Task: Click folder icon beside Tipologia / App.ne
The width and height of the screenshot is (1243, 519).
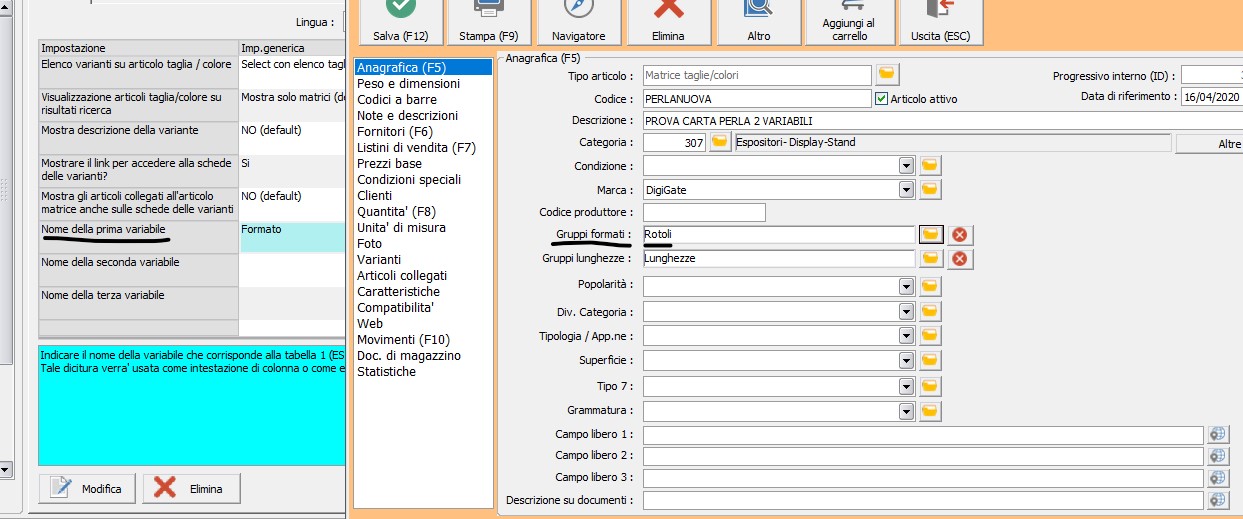Action: tap(930, 335)
